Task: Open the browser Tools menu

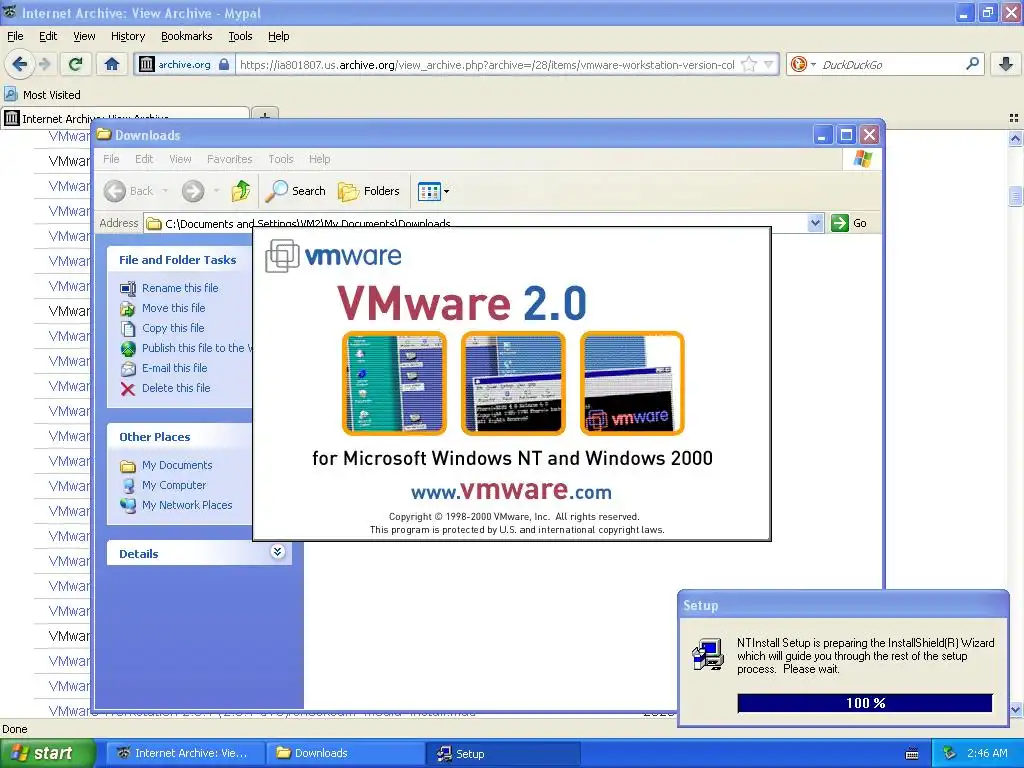Action: point(240,36)
